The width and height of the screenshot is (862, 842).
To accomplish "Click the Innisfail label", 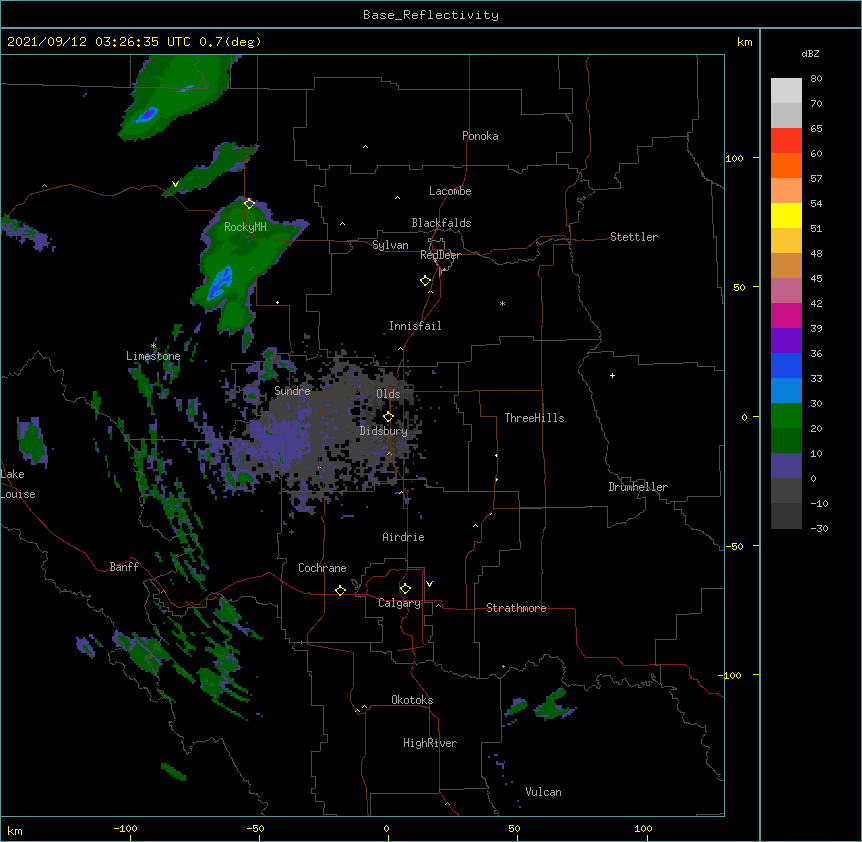I will [415, 326].
